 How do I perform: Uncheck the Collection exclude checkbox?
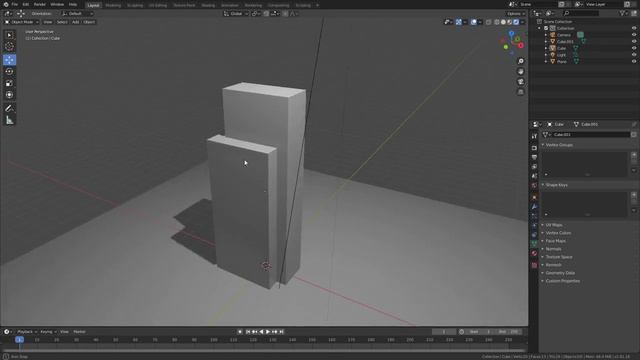[546, 29]
